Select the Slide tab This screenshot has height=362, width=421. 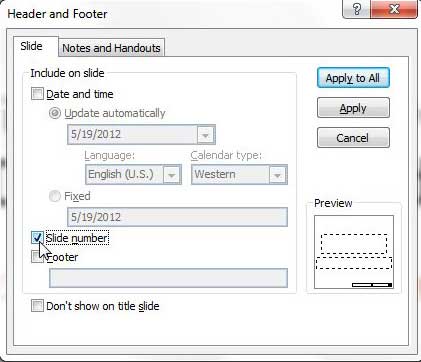(x=32, y=46)
